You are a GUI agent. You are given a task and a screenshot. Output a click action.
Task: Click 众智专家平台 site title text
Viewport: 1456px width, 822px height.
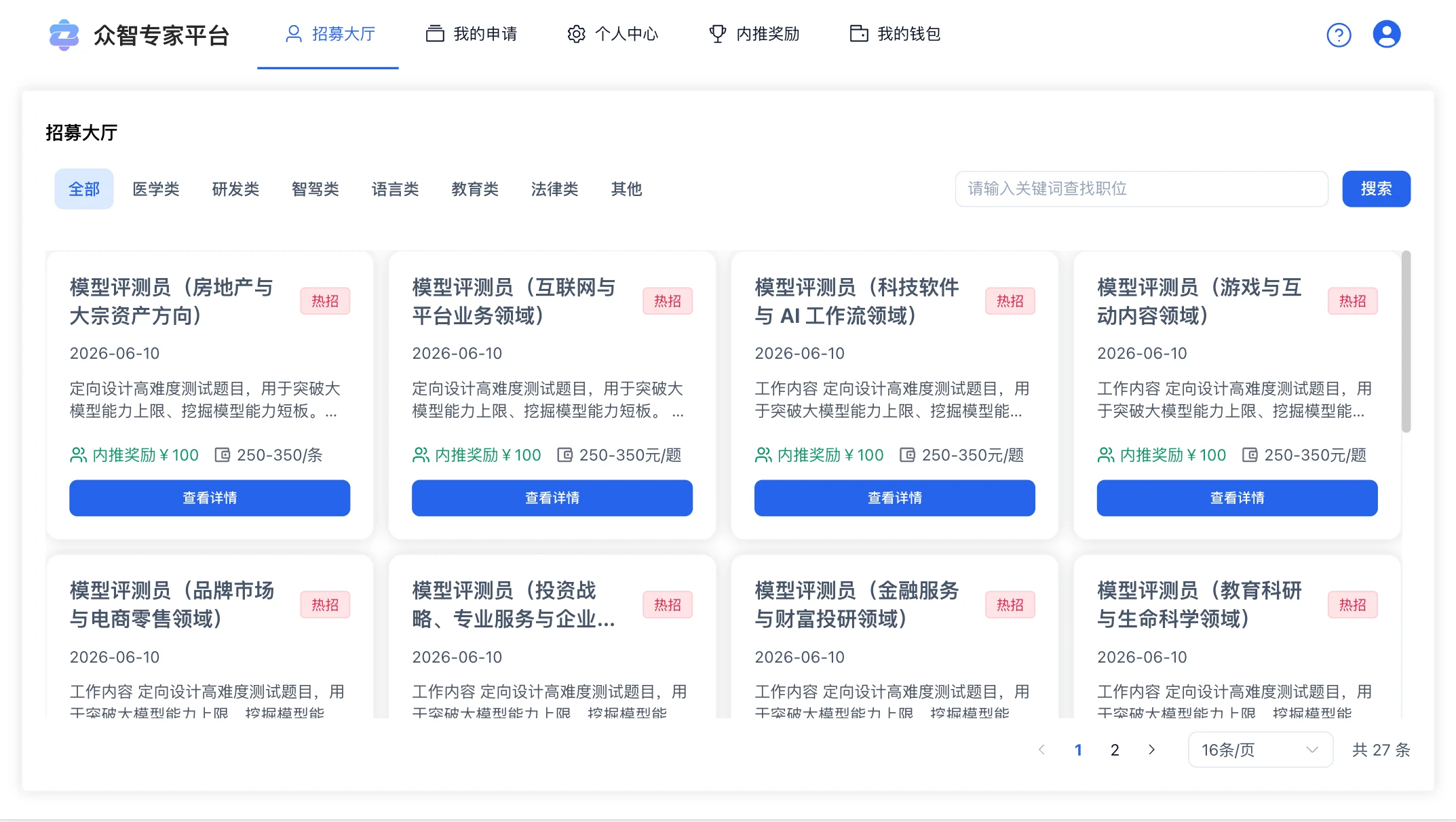point(161,35)
